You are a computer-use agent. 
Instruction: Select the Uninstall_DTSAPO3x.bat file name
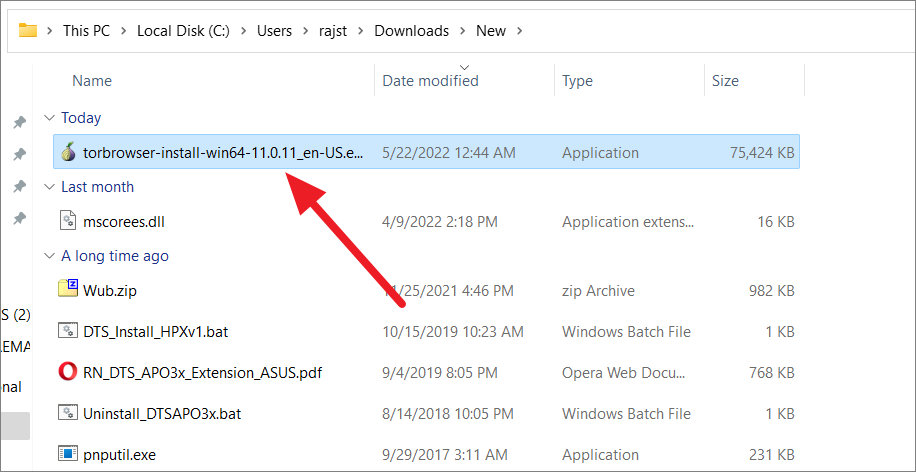click(x=162, y=414)
